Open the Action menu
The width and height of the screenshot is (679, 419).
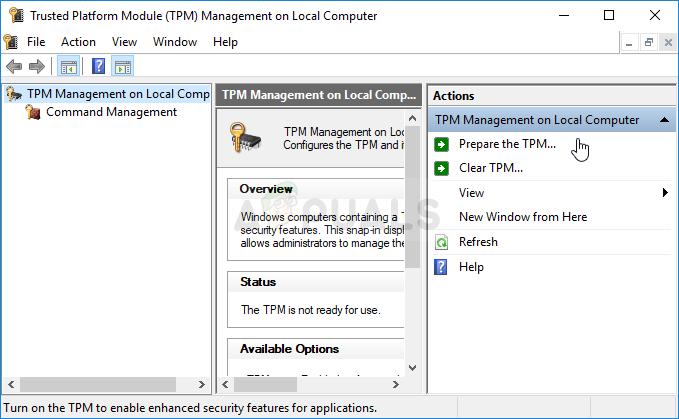78,42
